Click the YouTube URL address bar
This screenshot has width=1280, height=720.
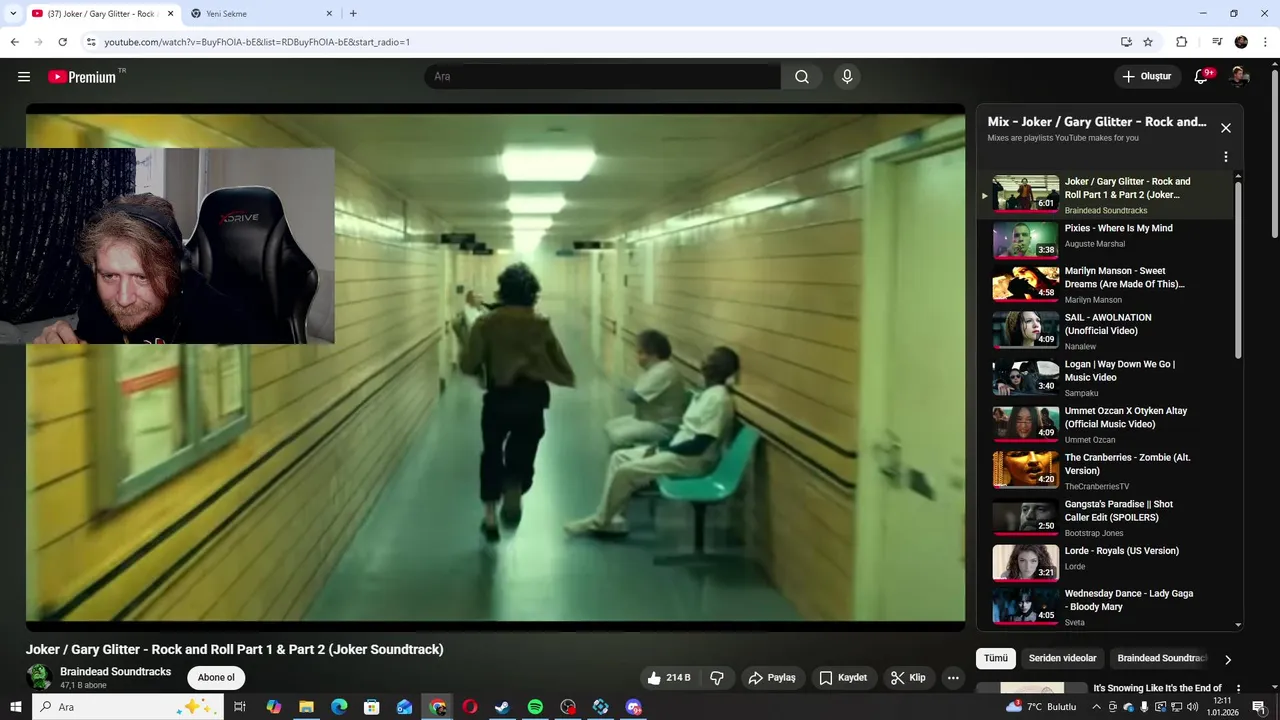600,42
